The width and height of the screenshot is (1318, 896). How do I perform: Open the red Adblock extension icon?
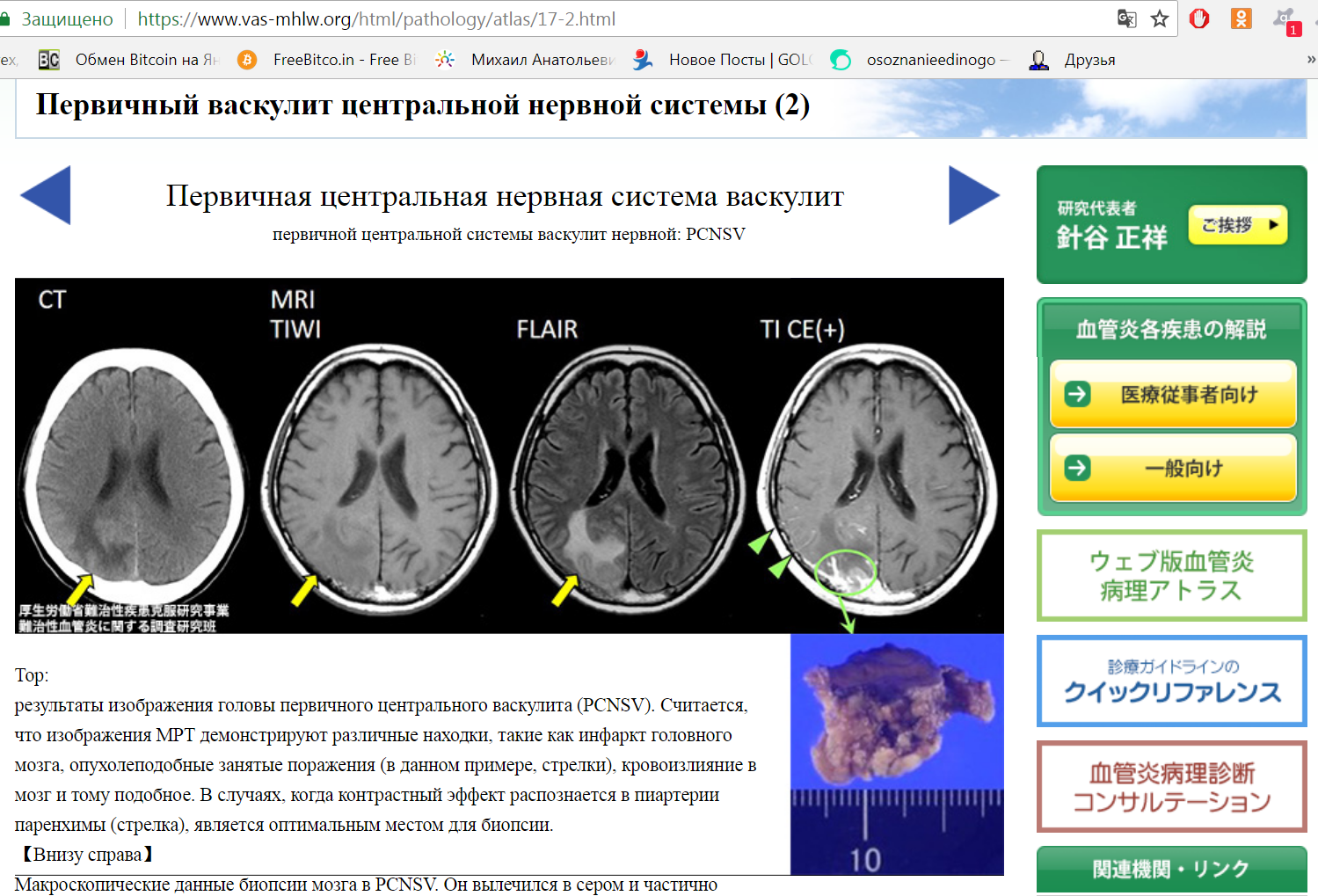pos(1199,18)
